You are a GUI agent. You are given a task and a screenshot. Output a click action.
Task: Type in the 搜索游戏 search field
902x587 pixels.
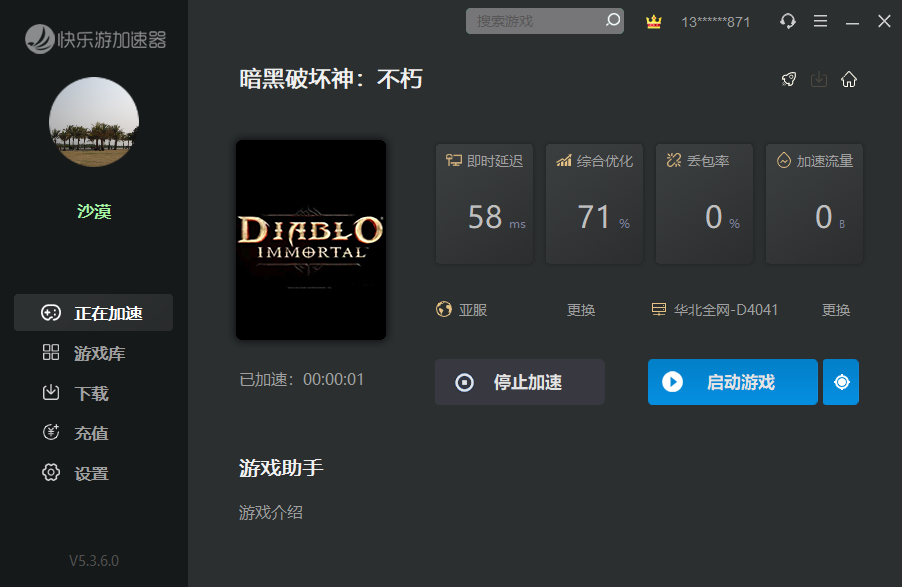[x=535, y=21]
